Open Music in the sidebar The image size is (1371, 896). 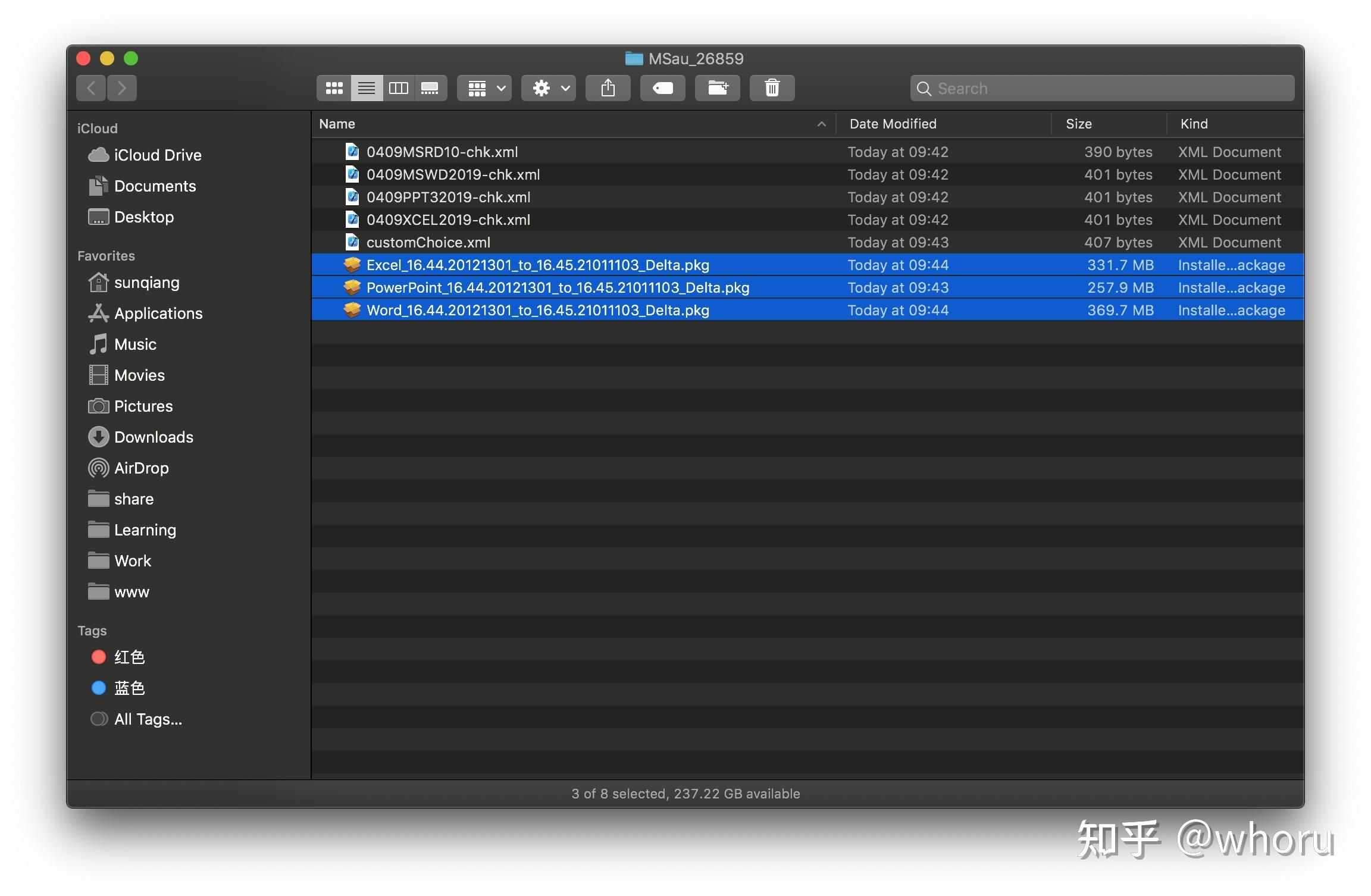[123, 344]
